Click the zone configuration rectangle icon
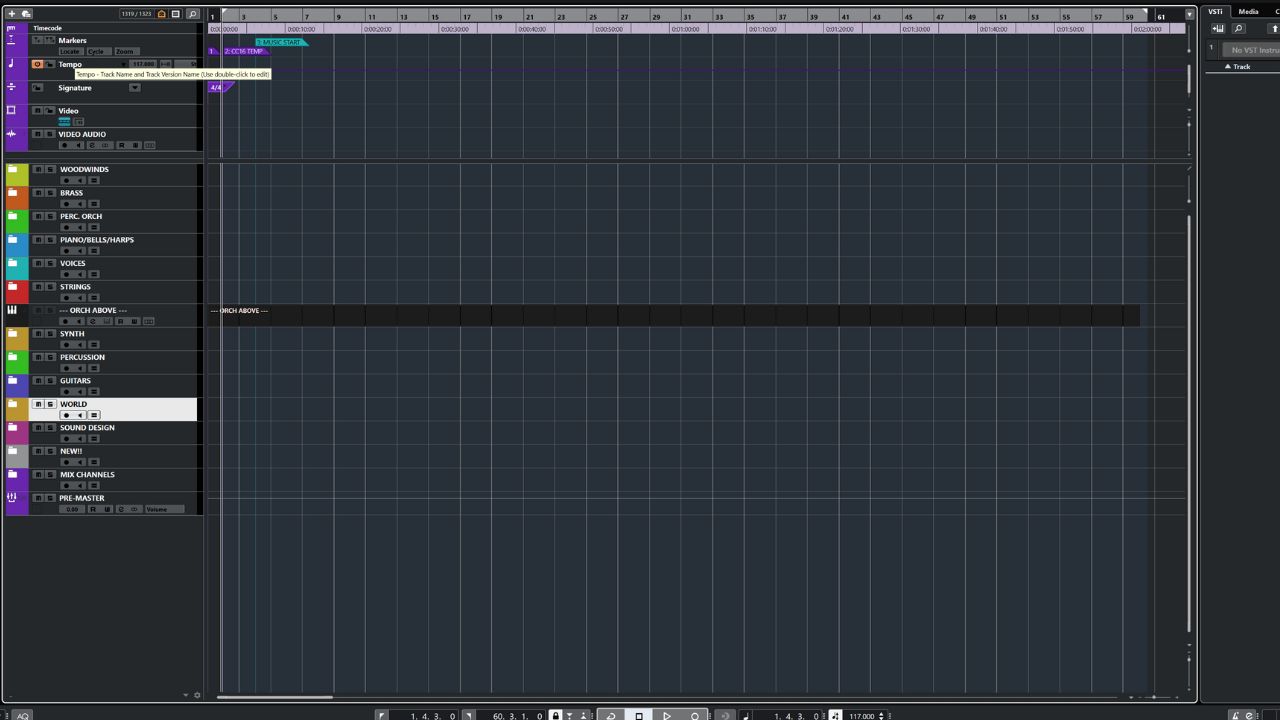 176,14
